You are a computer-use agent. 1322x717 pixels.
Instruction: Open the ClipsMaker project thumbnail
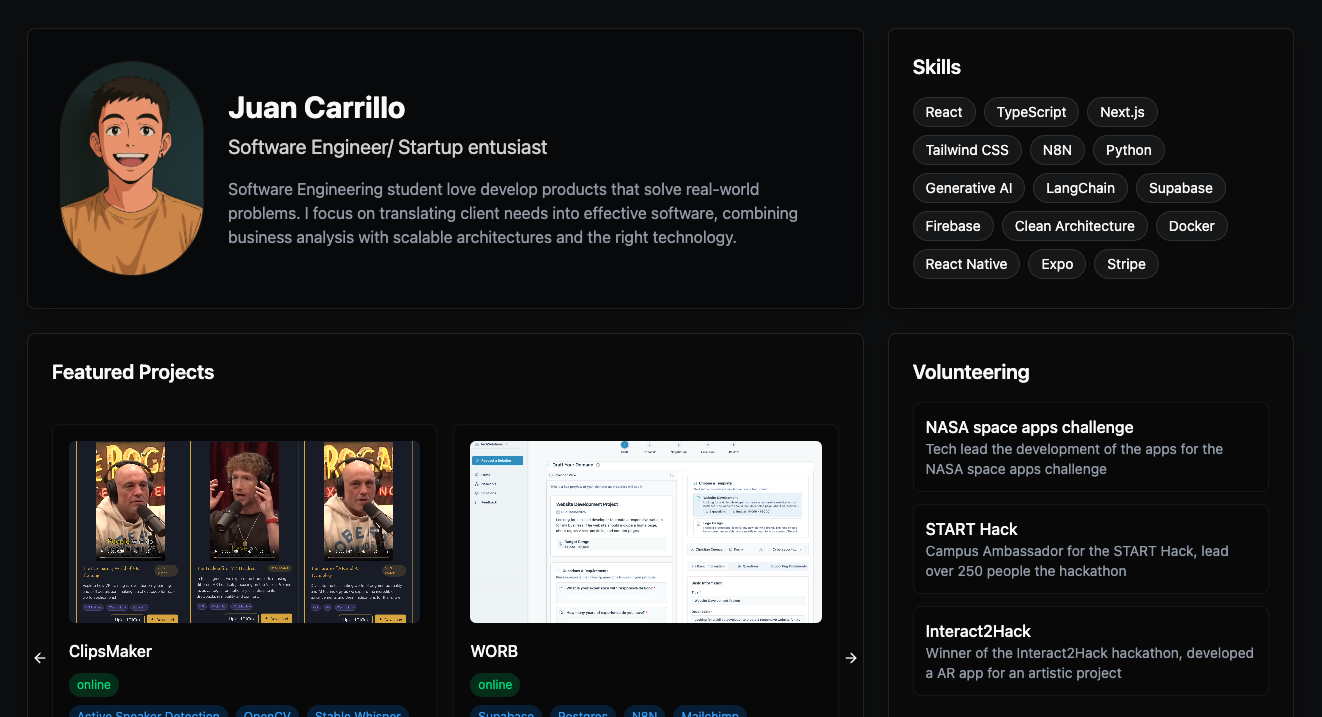[244, 532]
